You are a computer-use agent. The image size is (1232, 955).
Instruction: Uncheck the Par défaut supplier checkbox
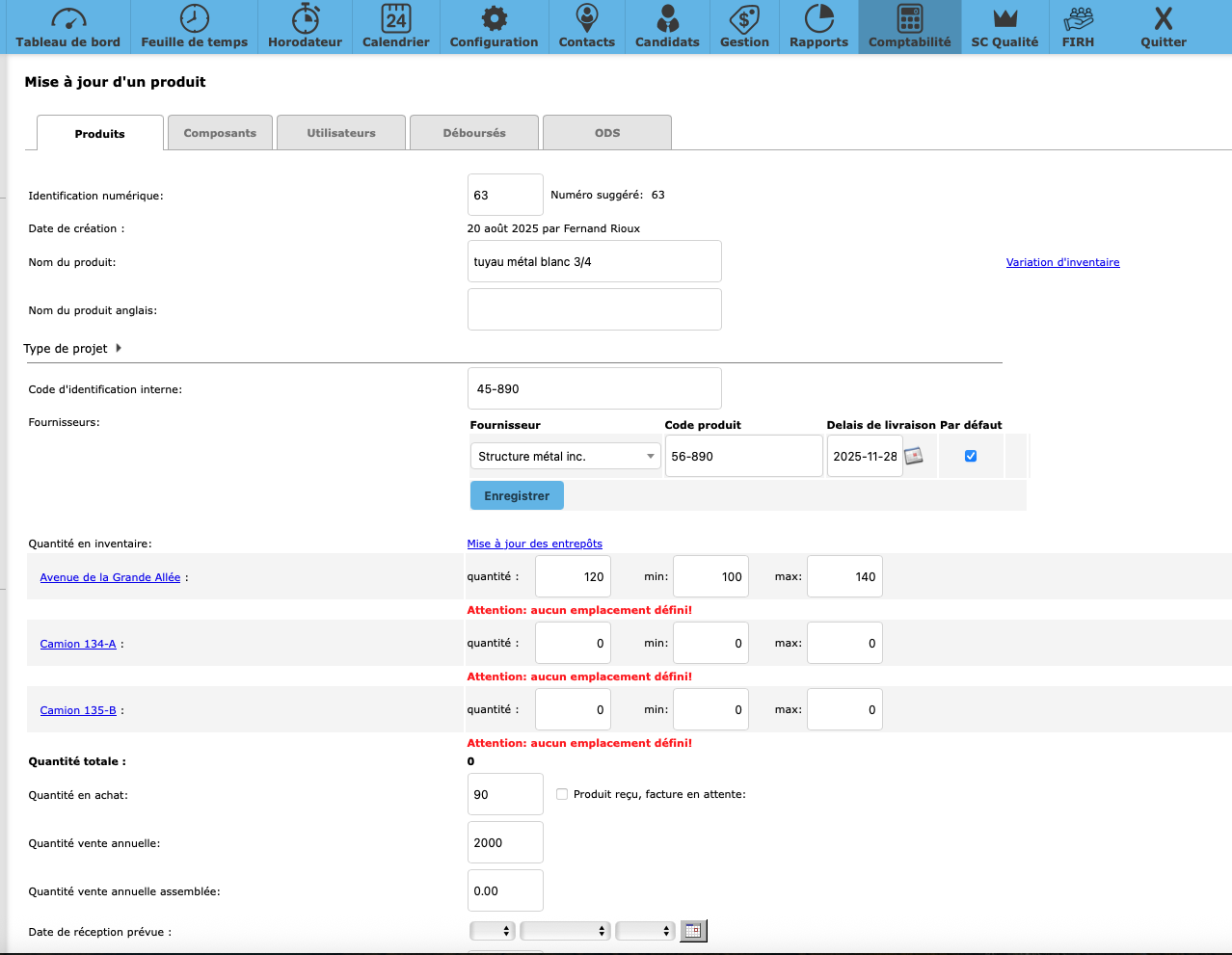(971, 456)
